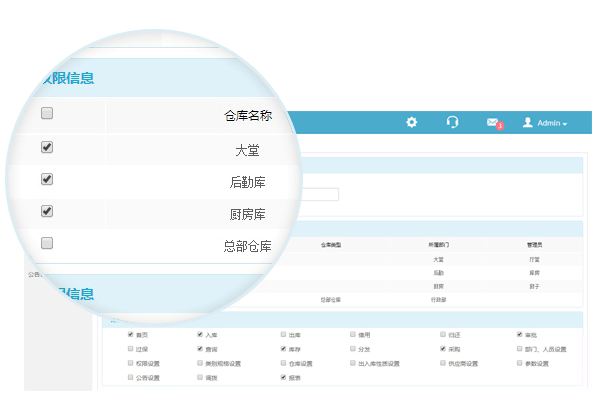This screenshot has width=600, height=416.
Task: Select the 大堂 department cell in table
Action: 439,259
